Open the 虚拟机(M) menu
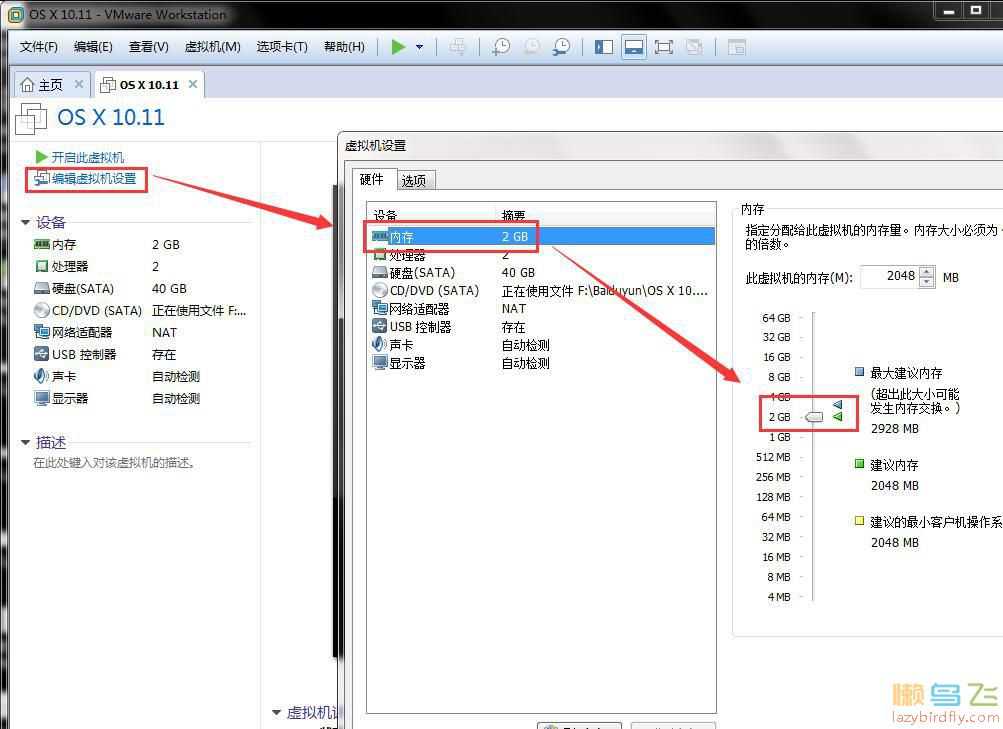The height and width of the screenshot is (729, 1003). coord(212,47)
